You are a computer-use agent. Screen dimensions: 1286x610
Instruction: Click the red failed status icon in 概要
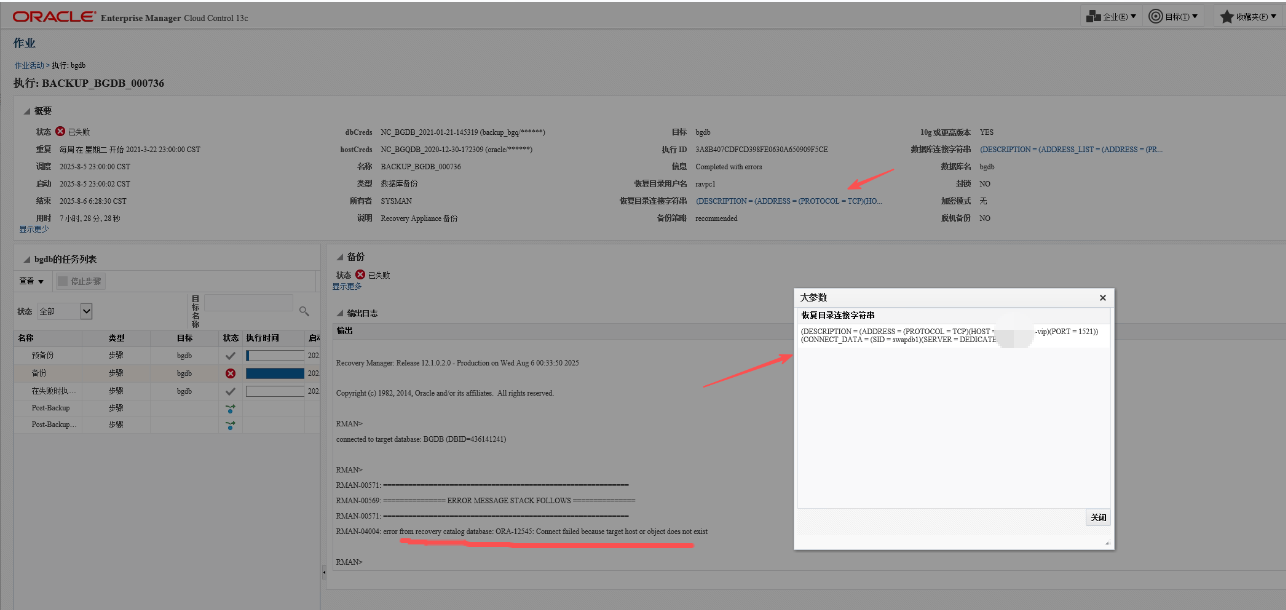[60, 131]
